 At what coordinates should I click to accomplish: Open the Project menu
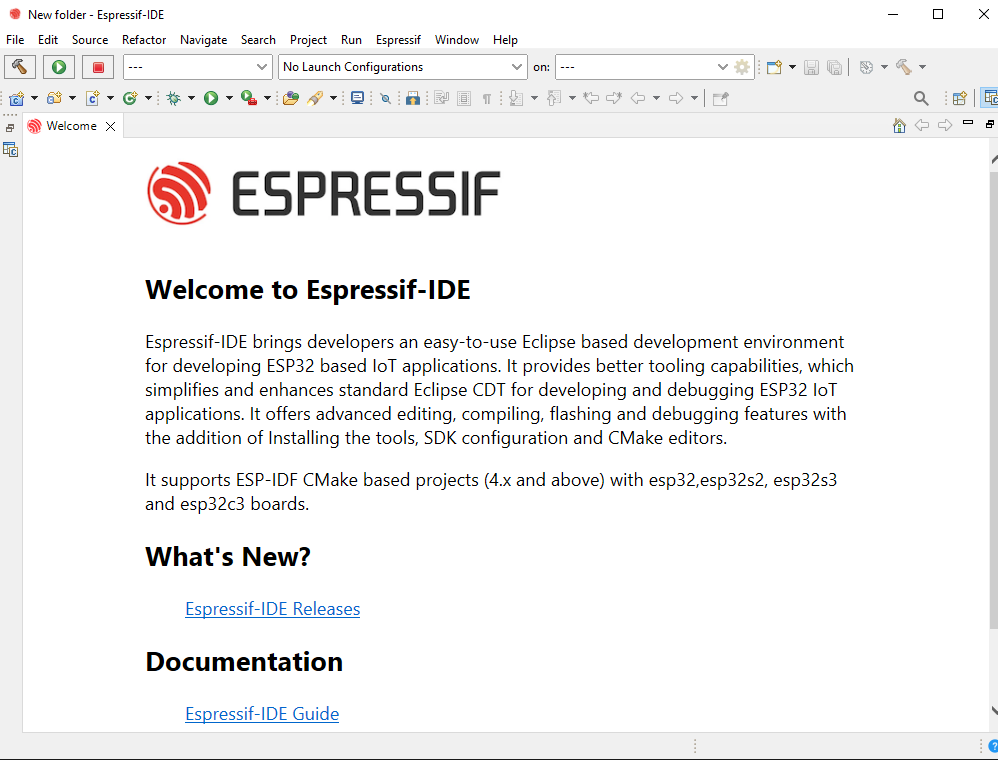308,39
